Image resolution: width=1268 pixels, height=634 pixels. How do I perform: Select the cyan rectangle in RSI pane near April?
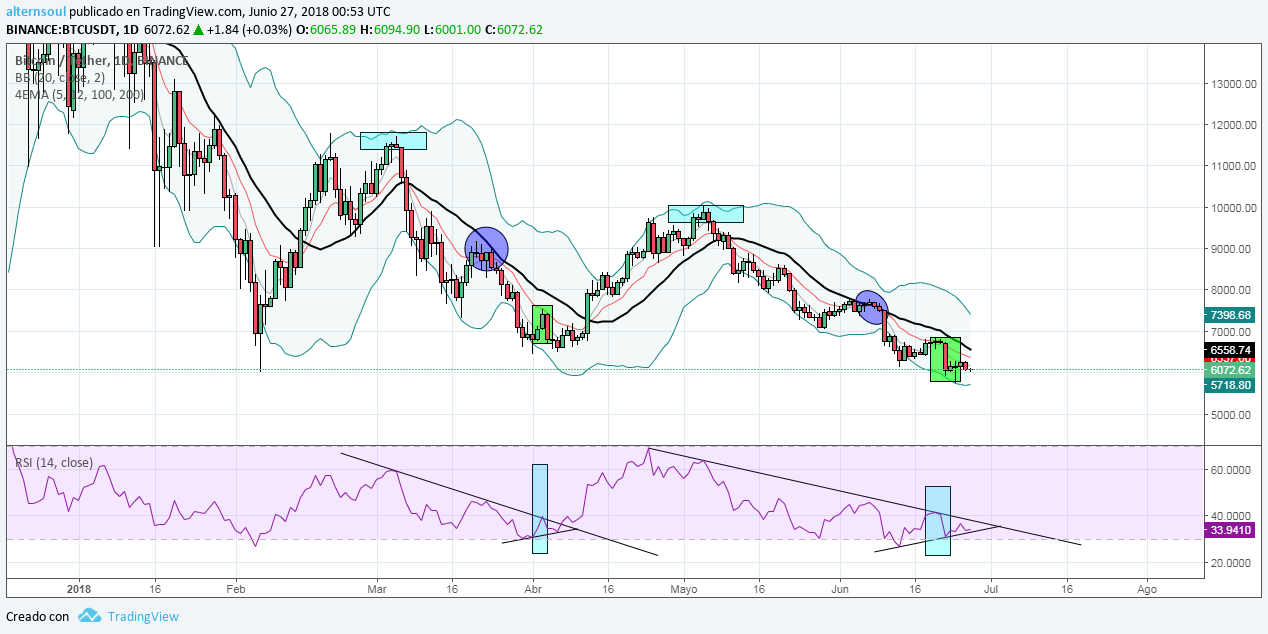tap(540, 508)
